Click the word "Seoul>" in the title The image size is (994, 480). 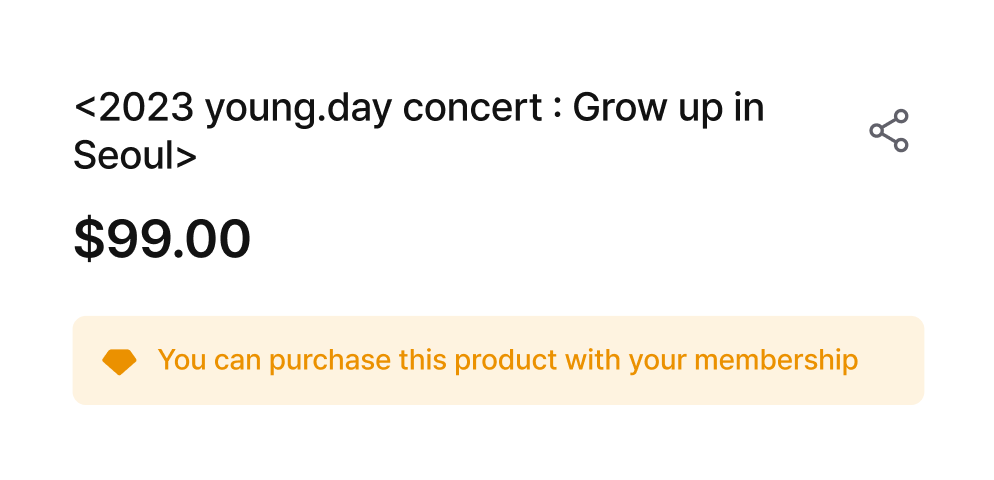click(x=135, y=155)
